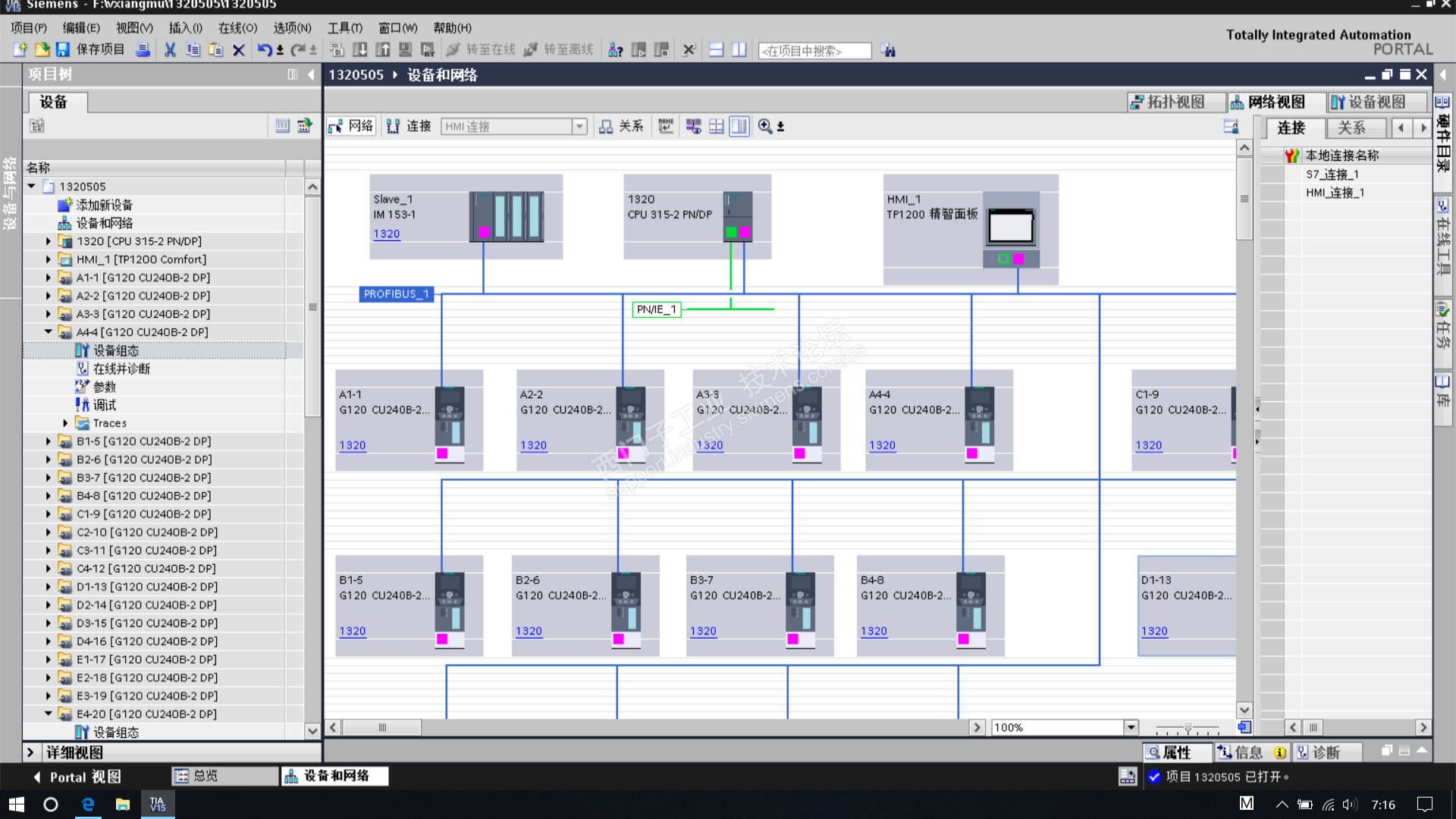
Task: Click the 关系 relations icon button
Action: [x=621, y=127]
